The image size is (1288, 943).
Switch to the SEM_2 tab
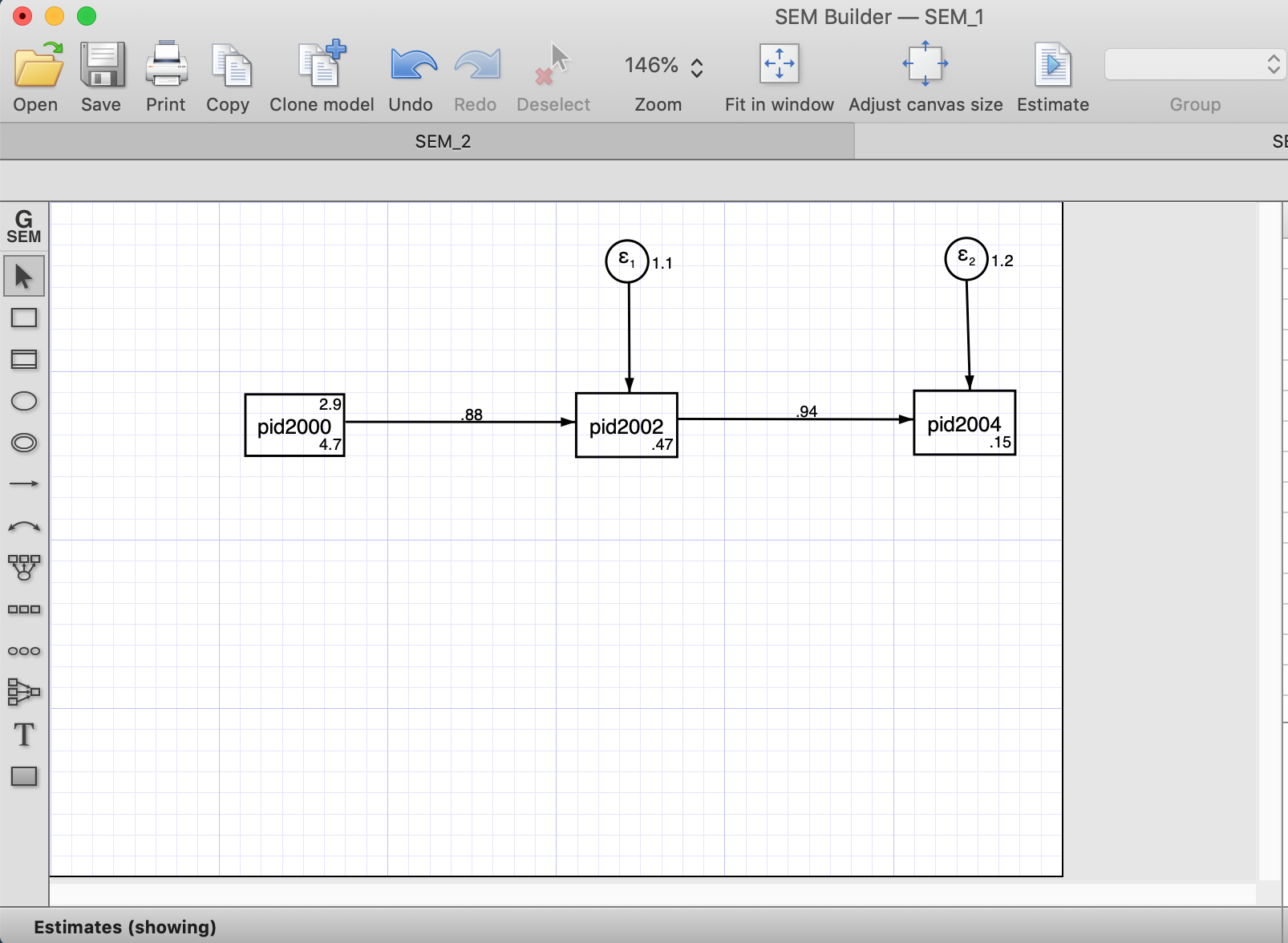click(x=443, y=141)
